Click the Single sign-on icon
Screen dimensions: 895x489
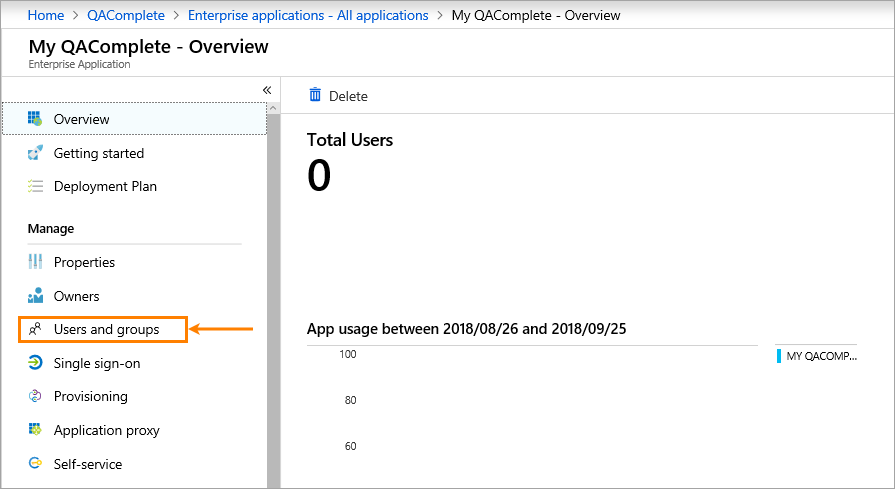pyautogui.click(x=35, y=363)
